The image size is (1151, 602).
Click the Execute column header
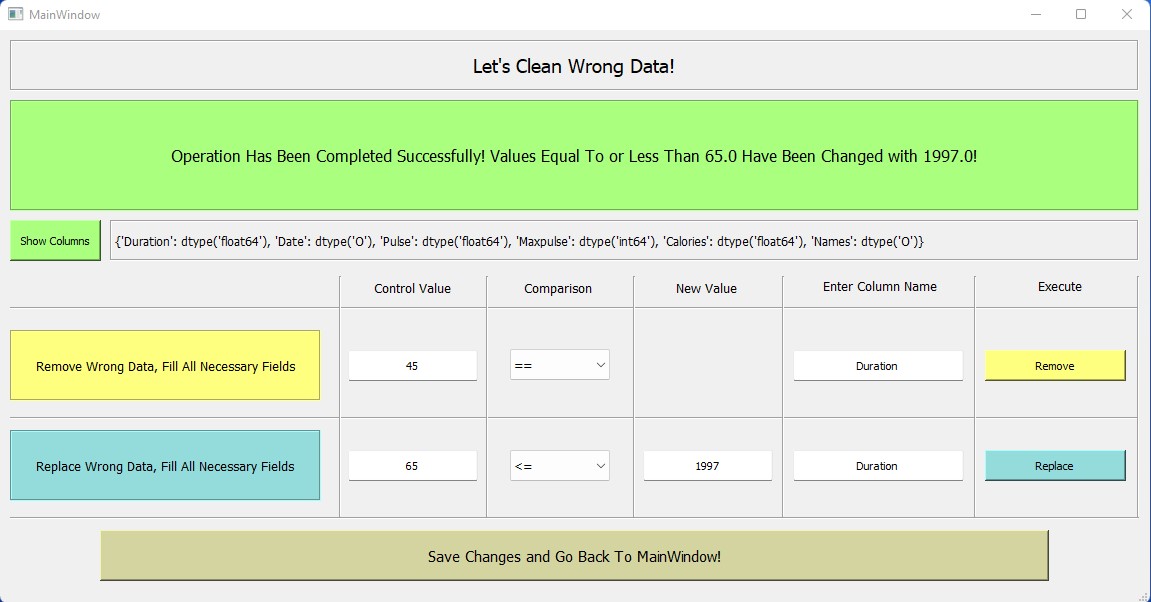pyautogui.click(x=1058, y=288)
